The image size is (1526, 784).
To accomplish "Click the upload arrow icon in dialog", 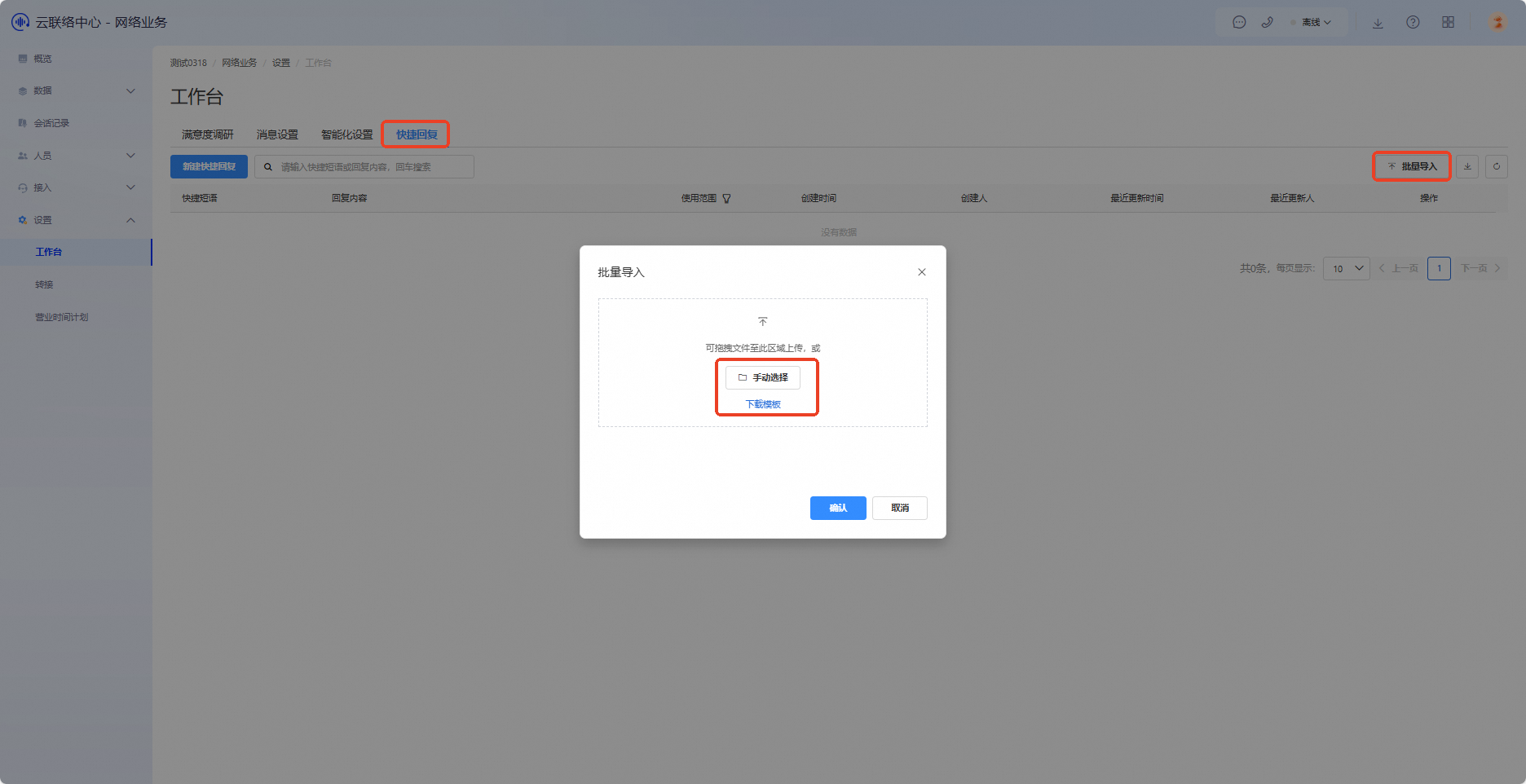I will click(763, 321).
